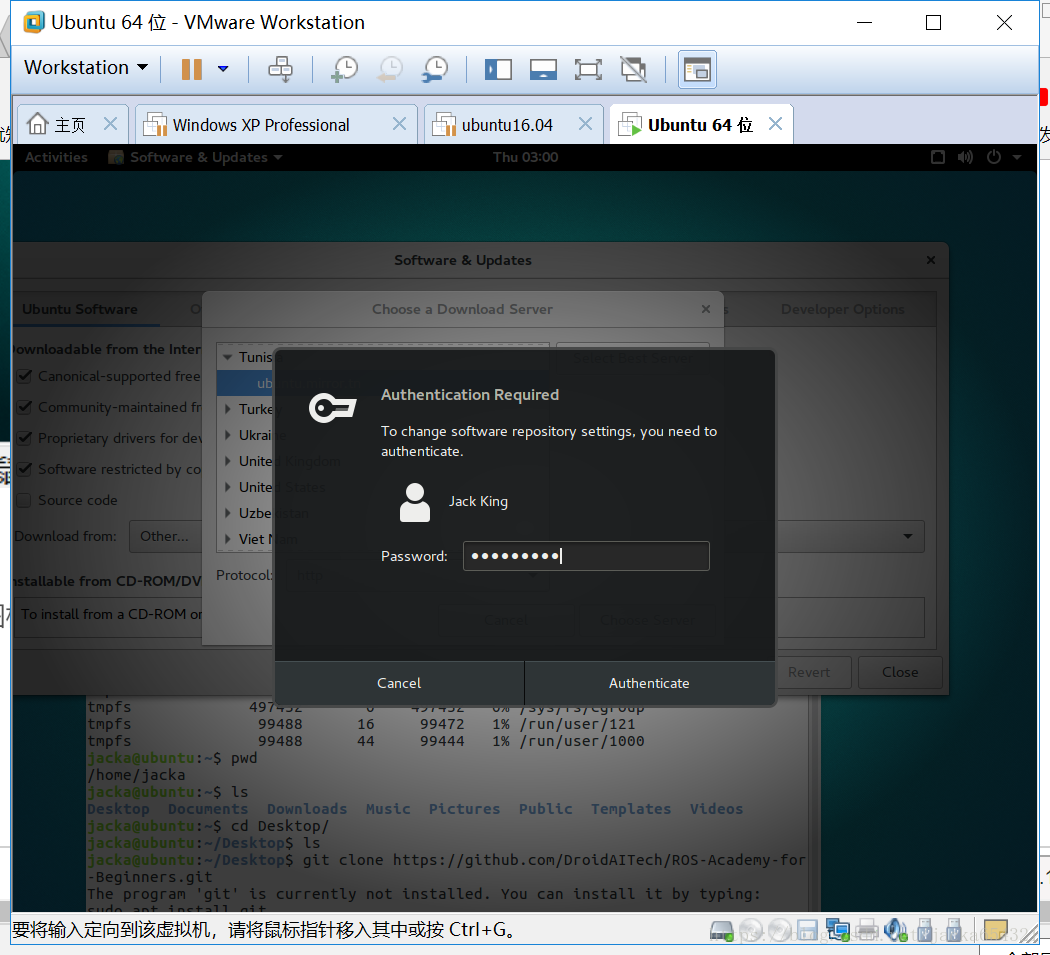Click Close in Software & Updates window
1050x955 pixels.
click(900, 672)
